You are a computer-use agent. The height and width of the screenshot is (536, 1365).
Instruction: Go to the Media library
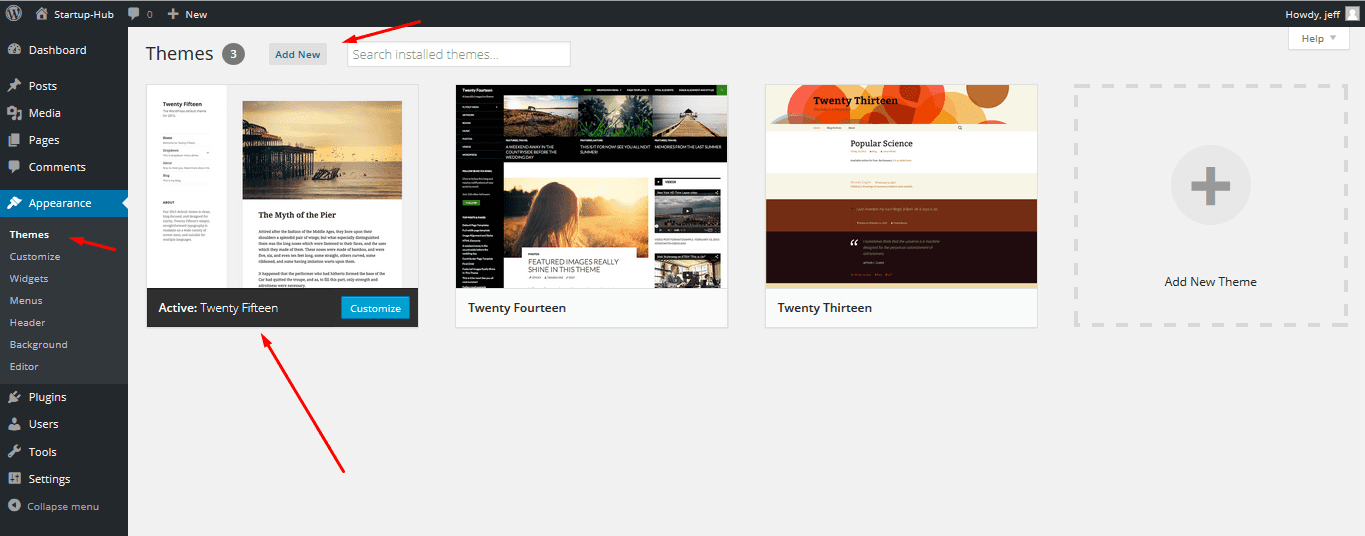click(x=44, y=113)
